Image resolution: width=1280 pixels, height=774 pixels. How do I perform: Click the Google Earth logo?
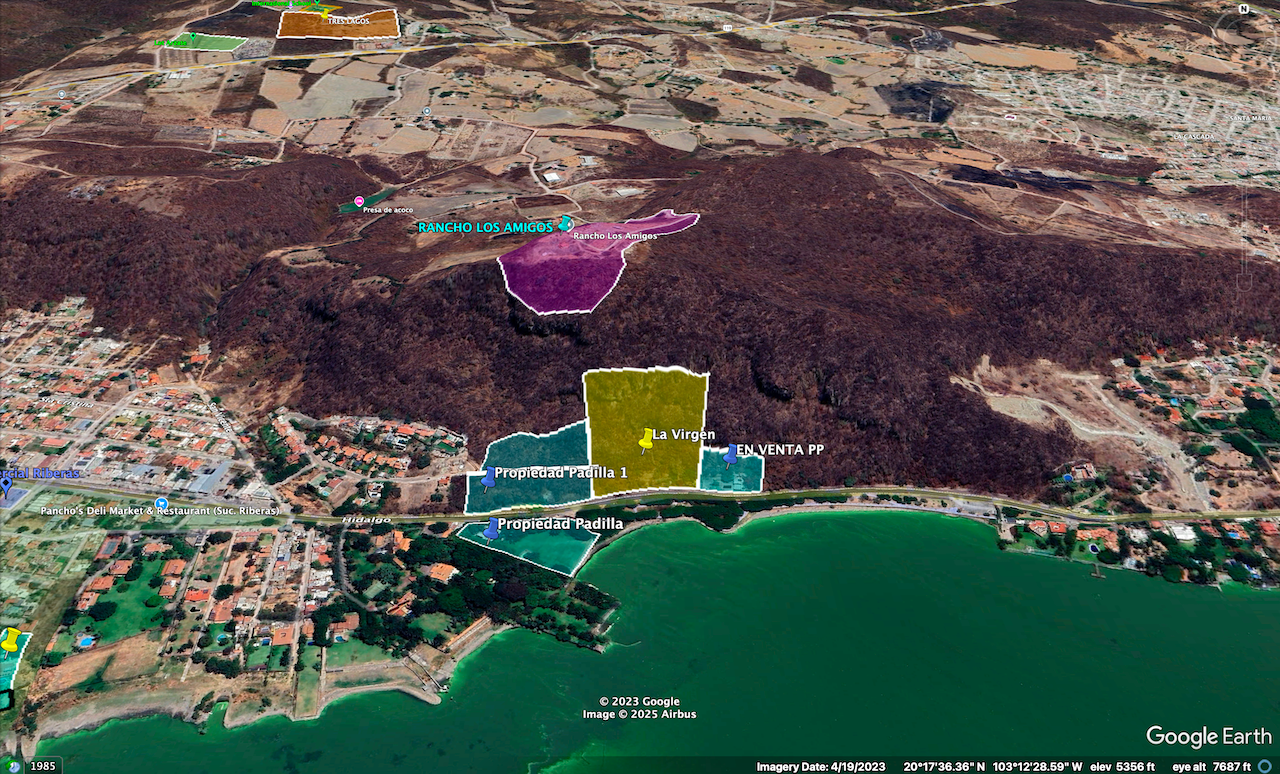point(1208,737)
